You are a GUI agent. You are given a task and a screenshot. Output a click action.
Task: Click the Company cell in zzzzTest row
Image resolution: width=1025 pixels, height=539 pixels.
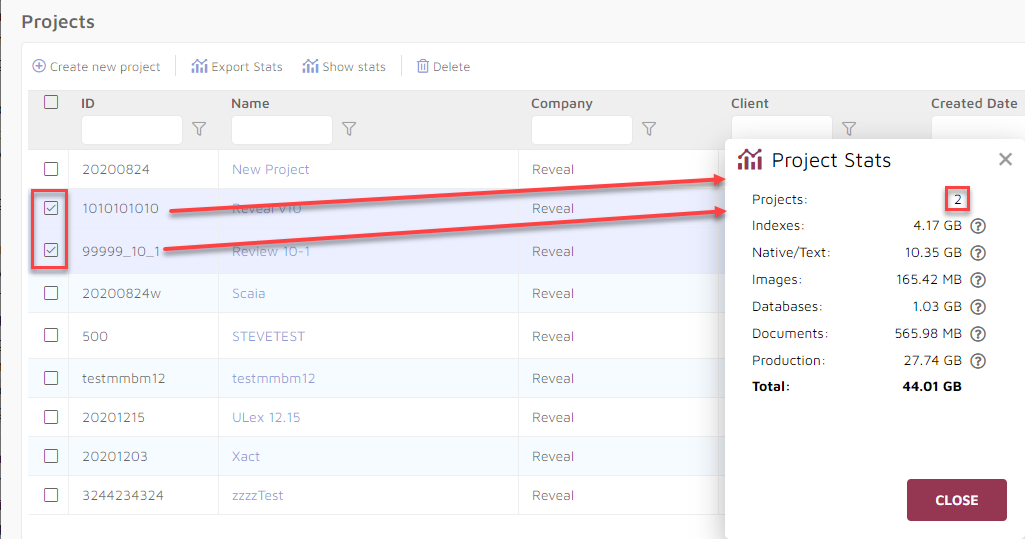[552, 495]
